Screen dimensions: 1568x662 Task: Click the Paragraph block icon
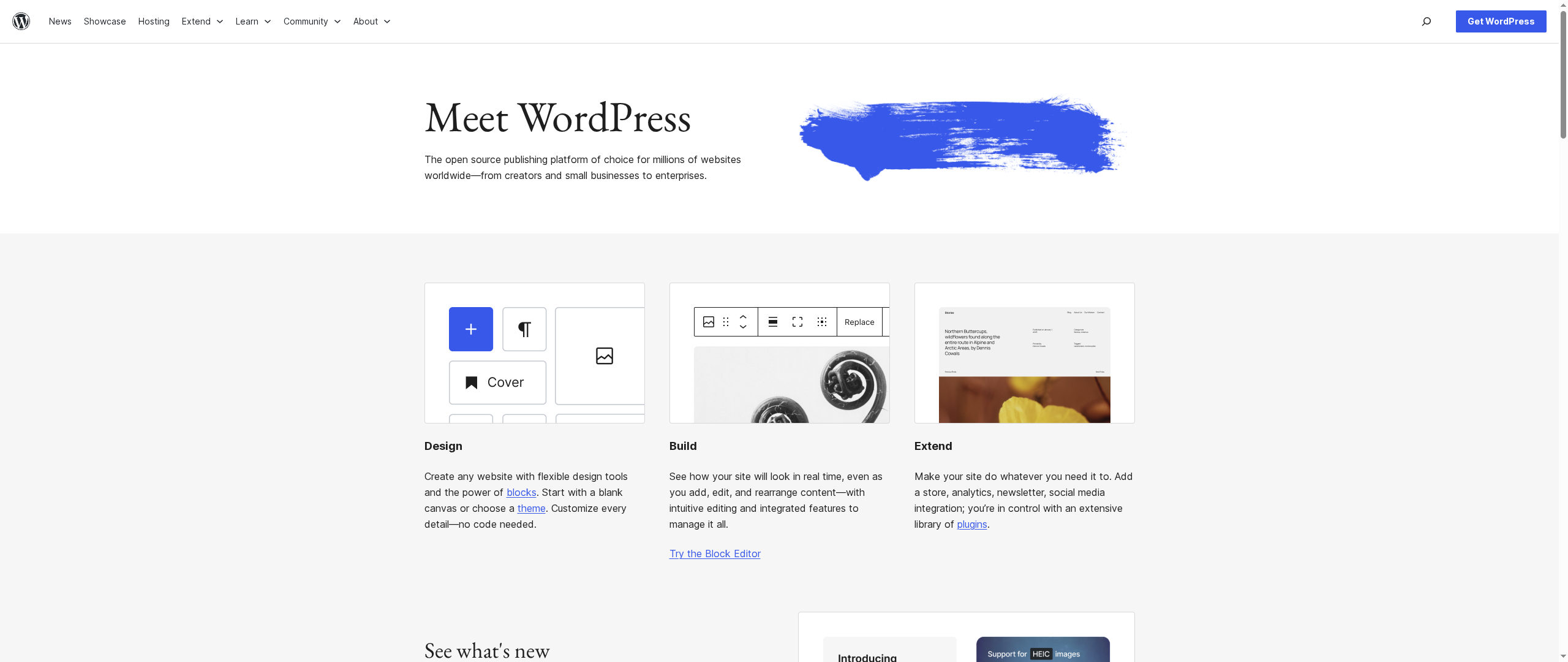pyautogui.click(x=524, y=329)
